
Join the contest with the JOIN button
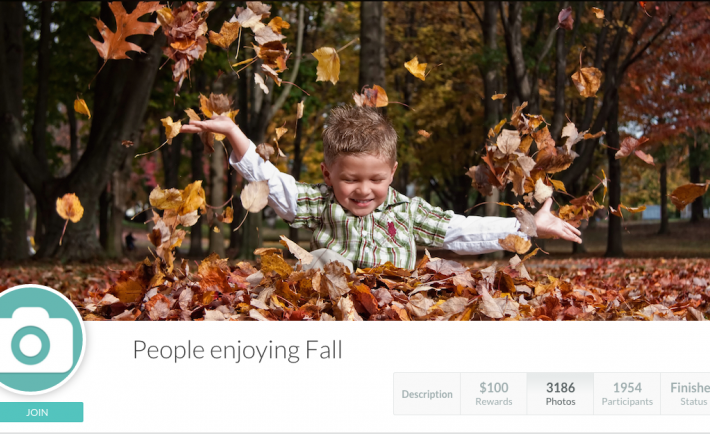41,412
